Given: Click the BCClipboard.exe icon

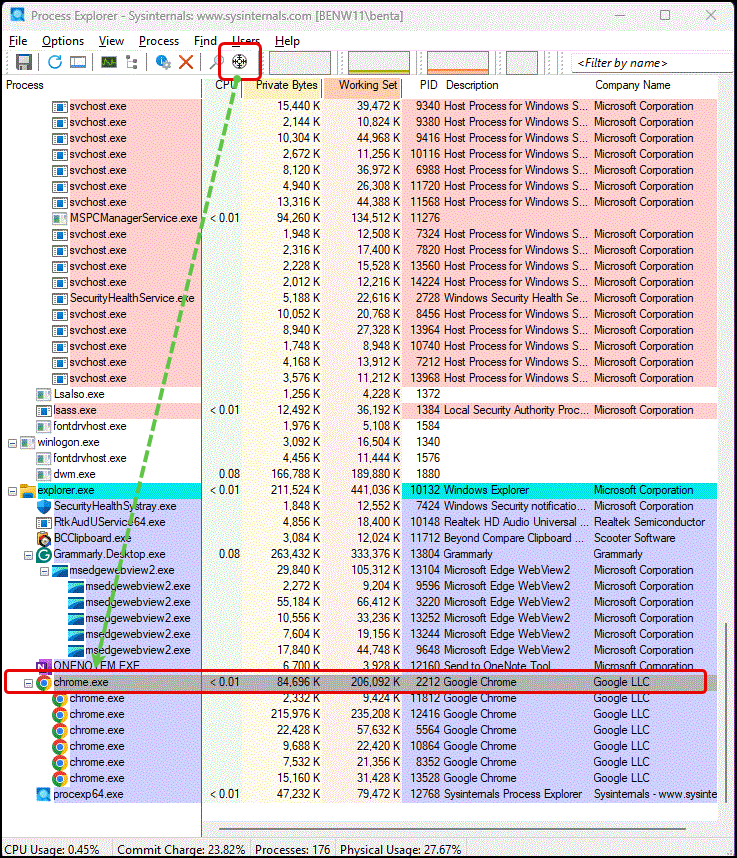Looking at the screenshot, I should 44,538.
